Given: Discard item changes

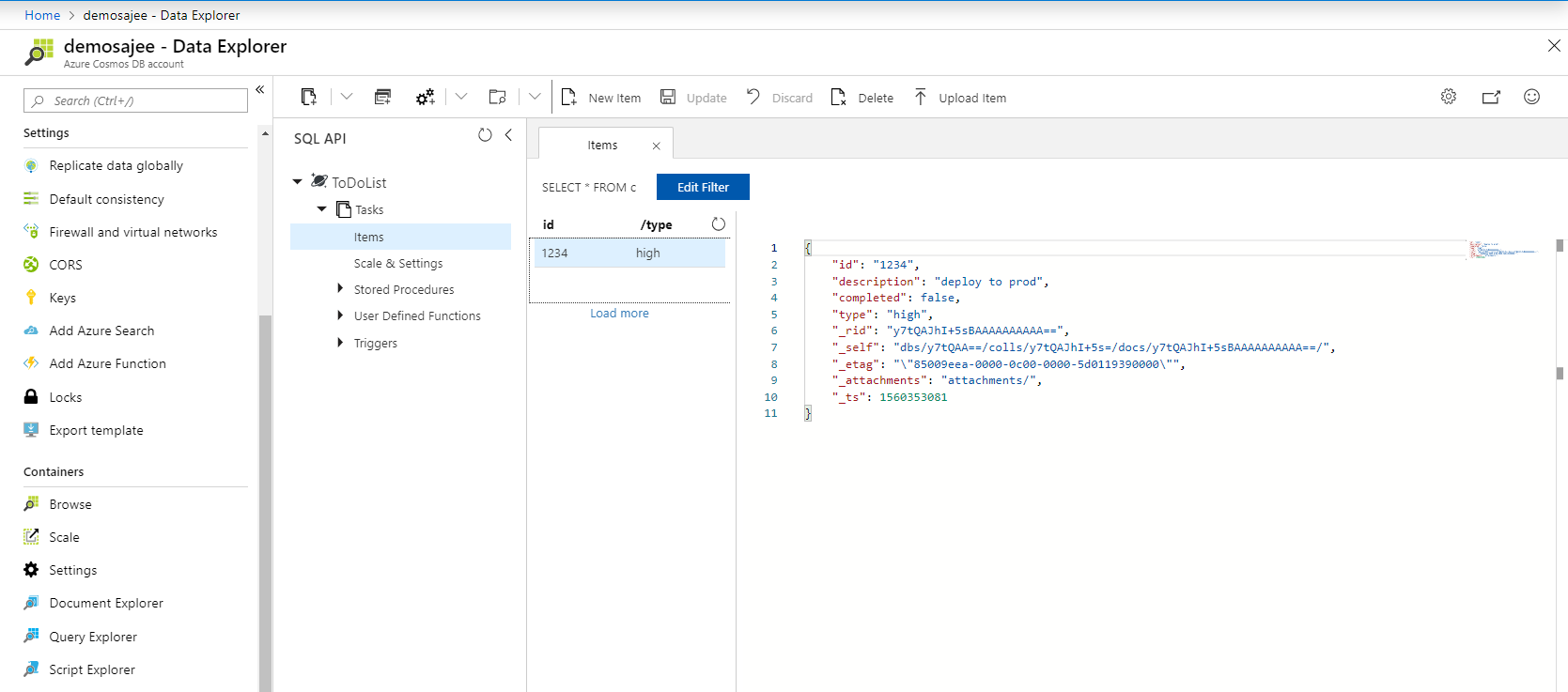Looking at the screenshot, I should (780, 98).
